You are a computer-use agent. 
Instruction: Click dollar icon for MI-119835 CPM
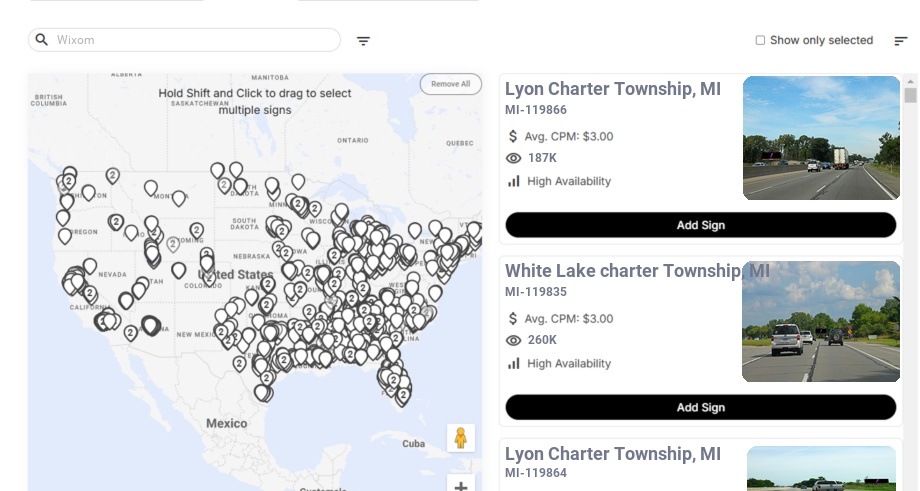tap(513, 318)
